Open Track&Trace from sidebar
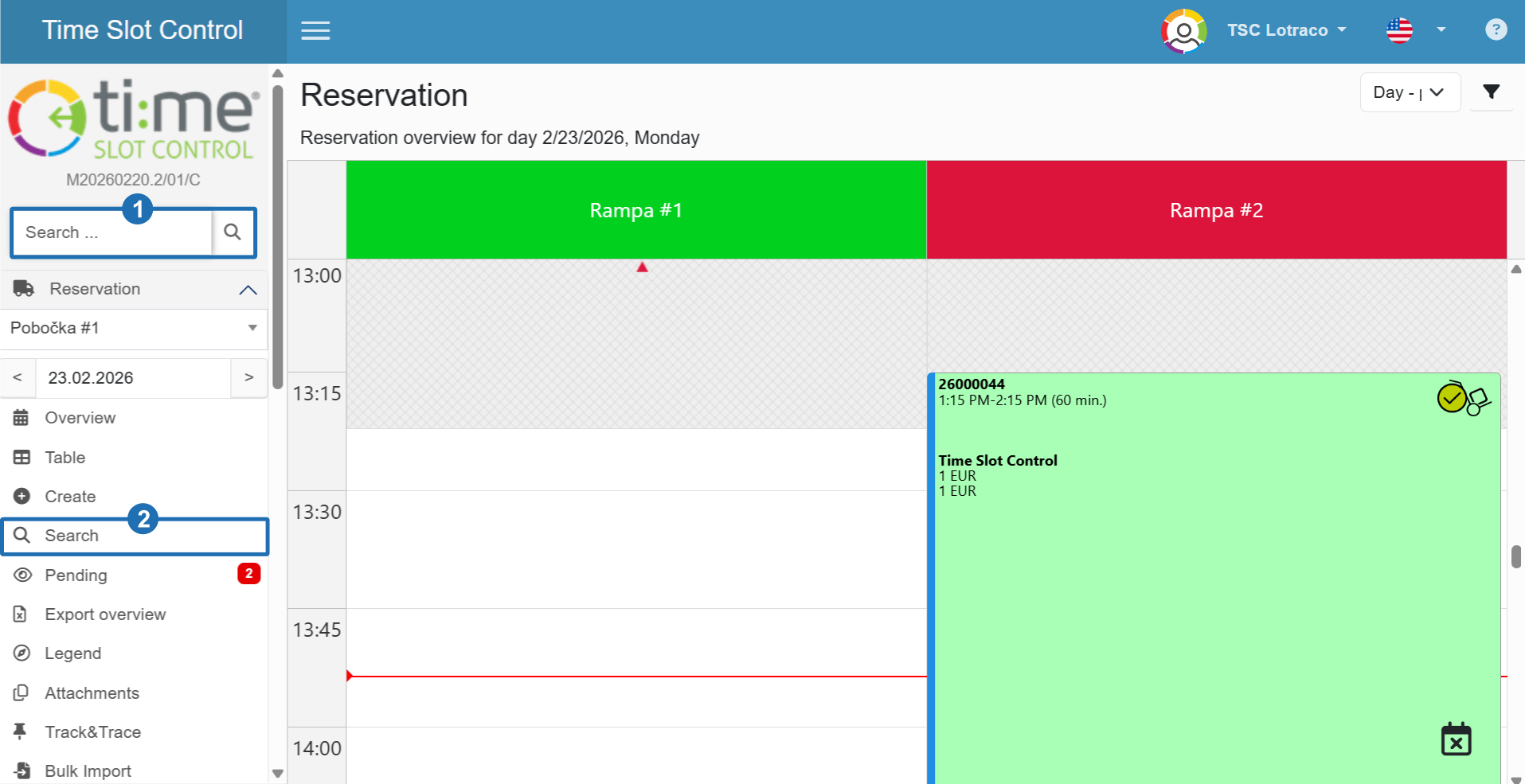The width and height of the screenshot is (1525, 784). pyautogui.click(x=92, y=732)
